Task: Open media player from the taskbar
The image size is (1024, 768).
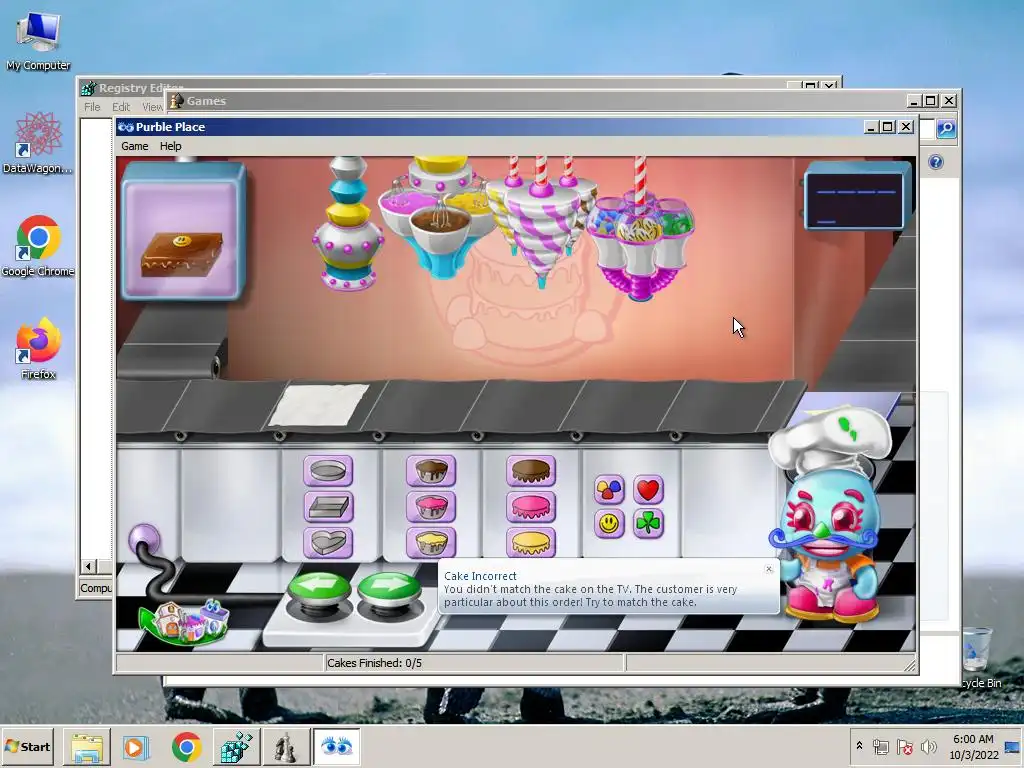Action: pyautogui.click(x=136, y=746)
